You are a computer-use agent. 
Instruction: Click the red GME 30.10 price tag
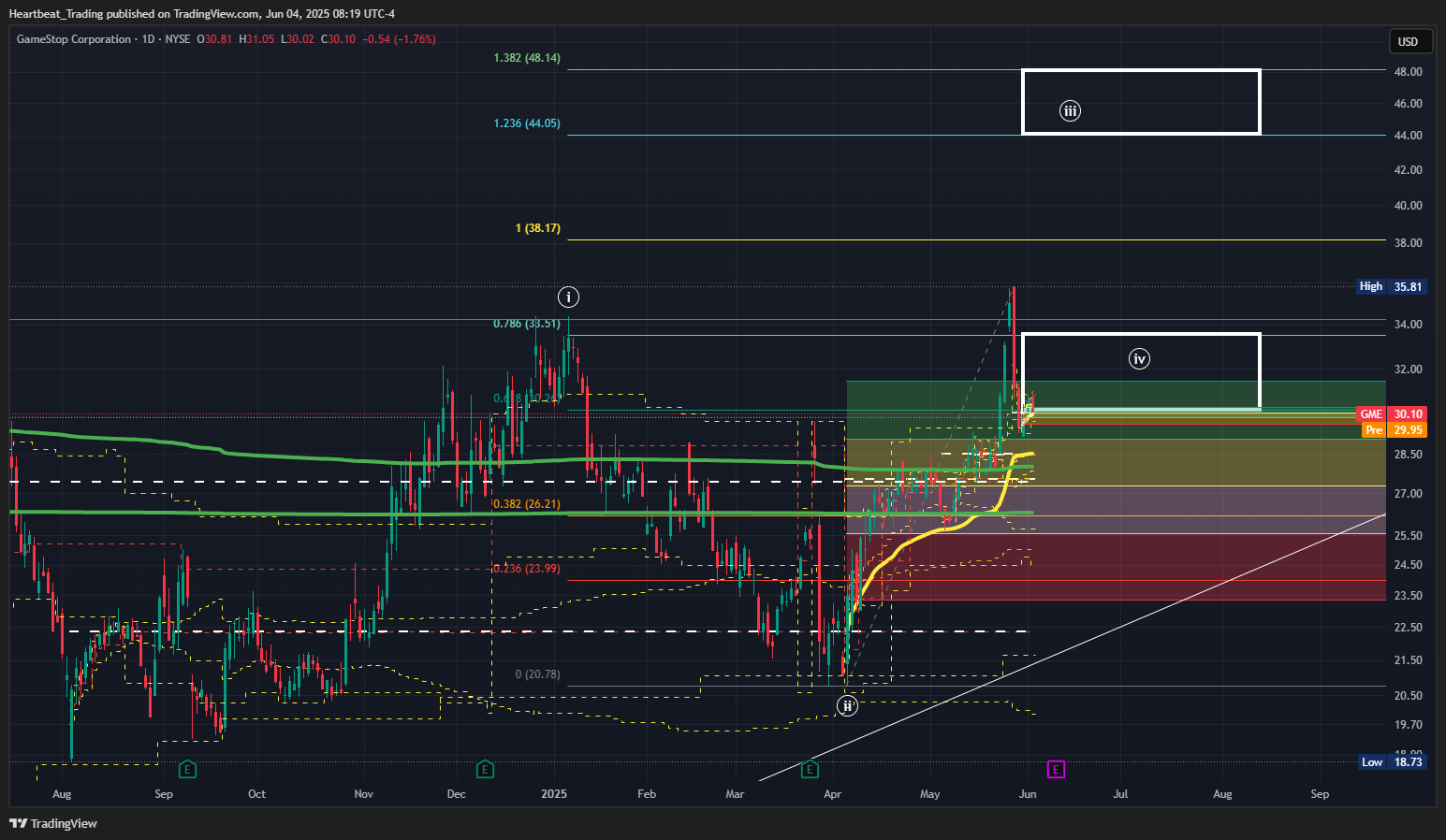coord(1392,413)
